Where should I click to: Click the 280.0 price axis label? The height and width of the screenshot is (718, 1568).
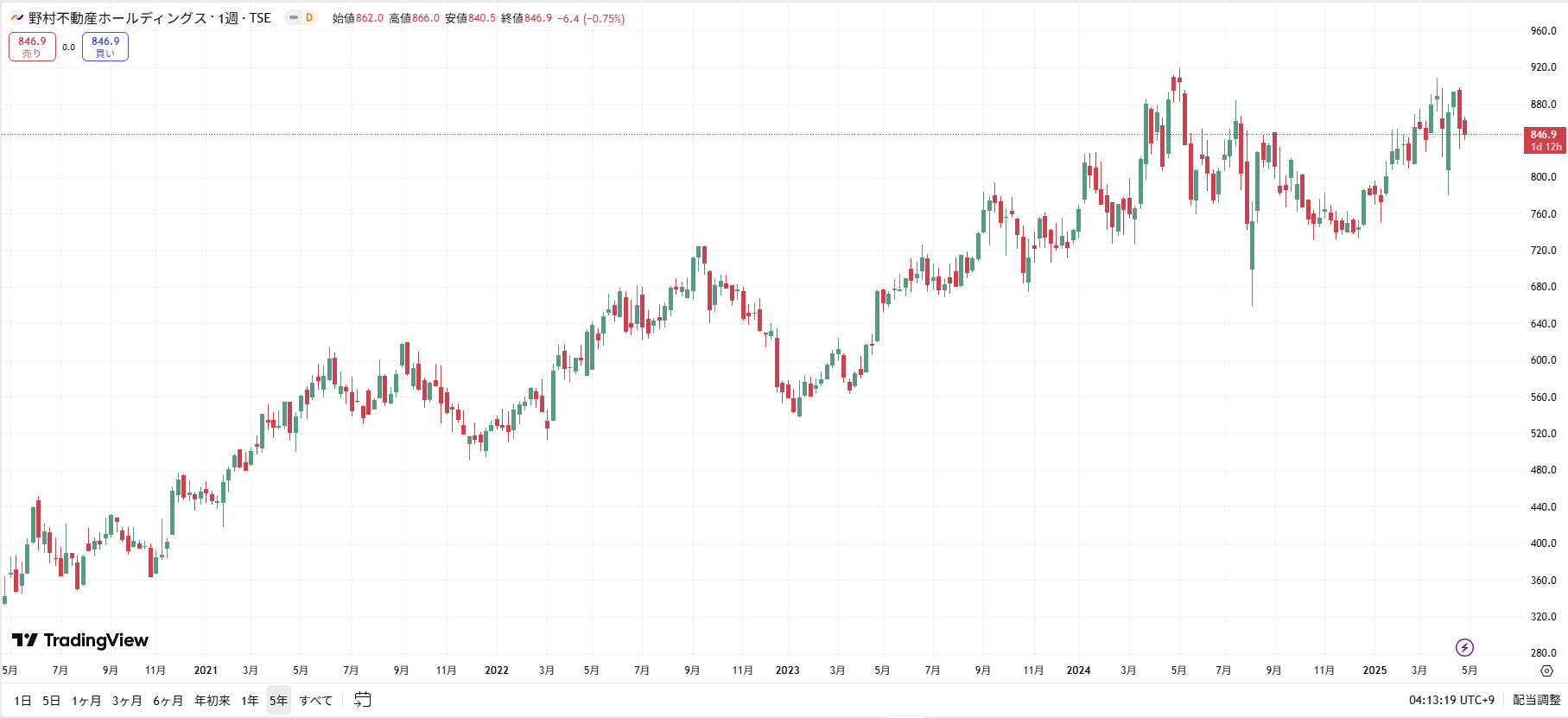1543,653
